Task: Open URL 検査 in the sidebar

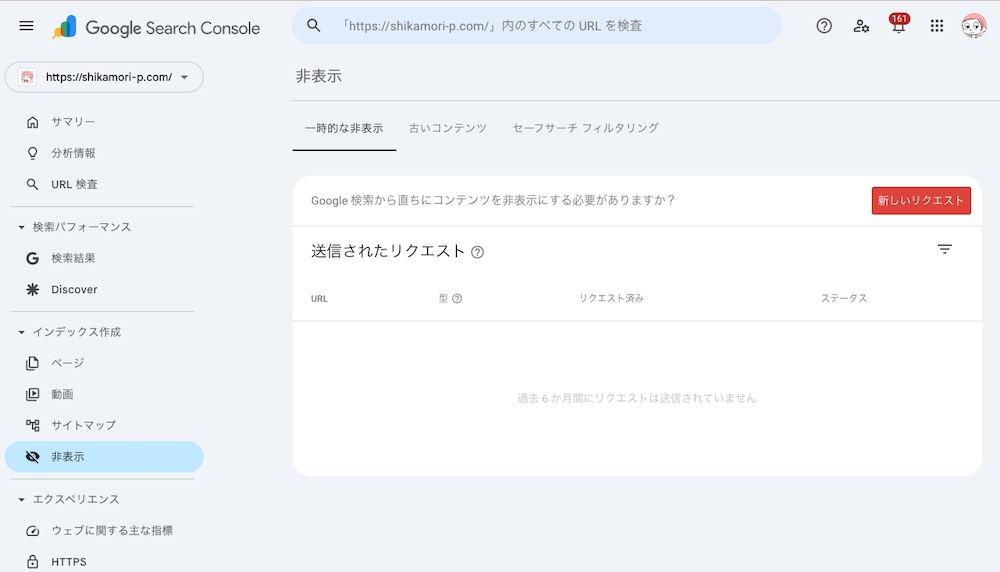Action: pyautogui.click(x=74, y=184)
